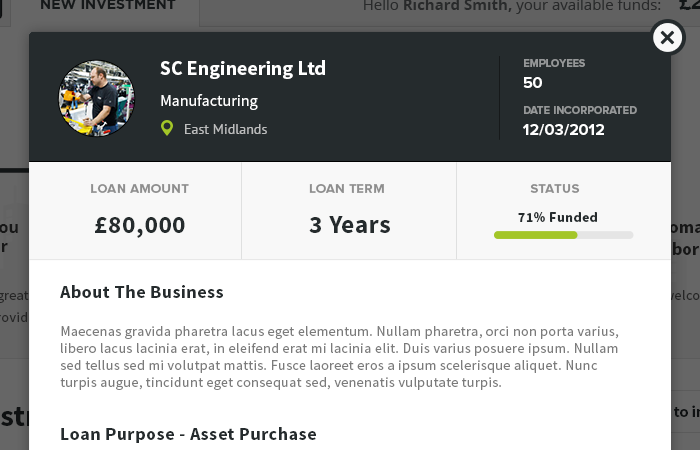Click the SC Engineering Ltd company name

point(243,68)
